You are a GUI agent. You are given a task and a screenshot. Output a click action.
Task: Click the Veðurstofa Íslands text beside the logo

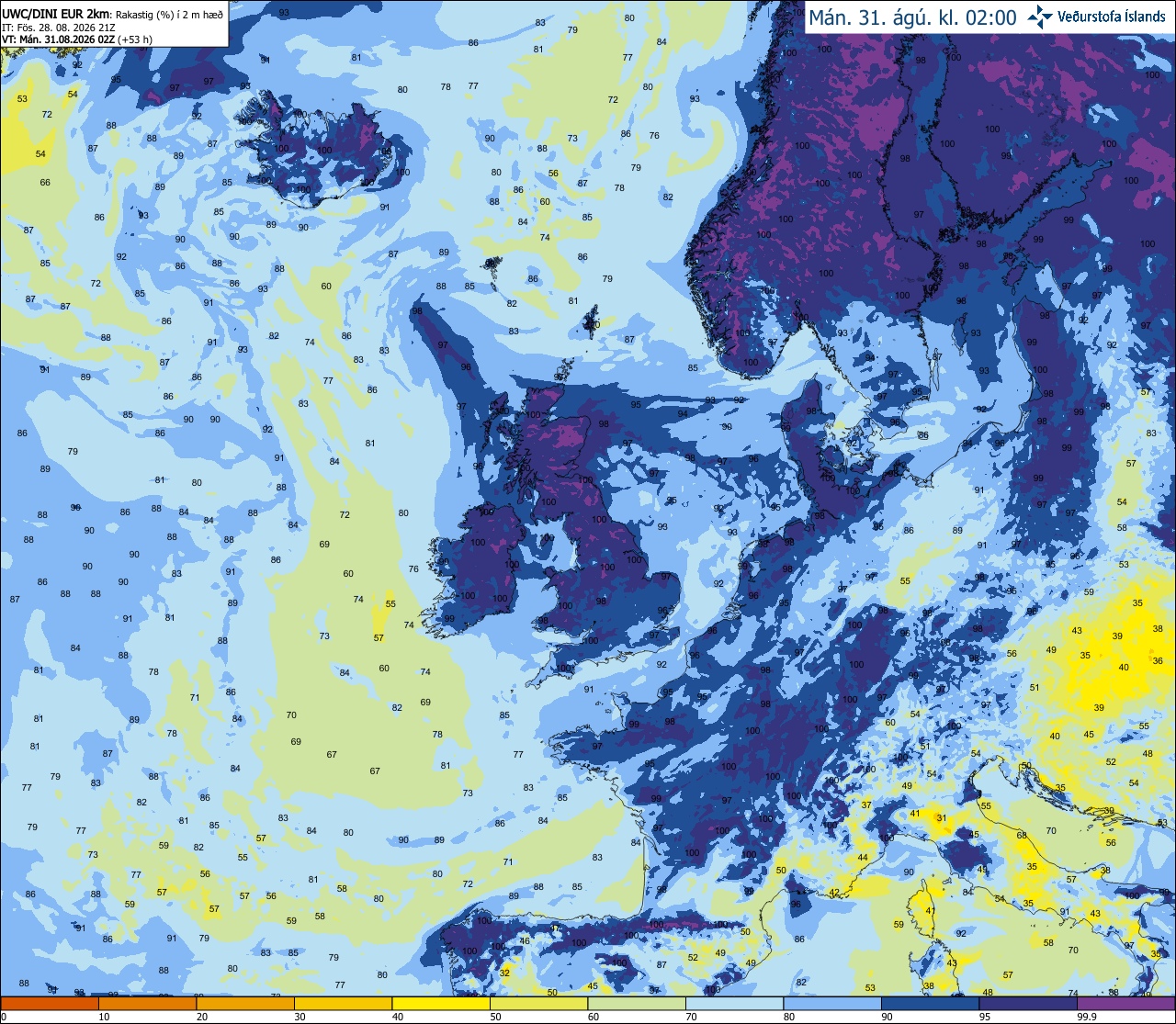pos(1112,17)
